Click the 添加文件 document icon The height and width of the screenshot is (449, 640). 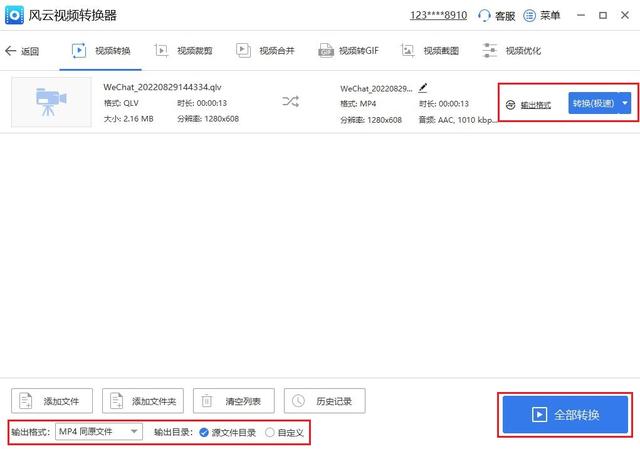(26, 401)
